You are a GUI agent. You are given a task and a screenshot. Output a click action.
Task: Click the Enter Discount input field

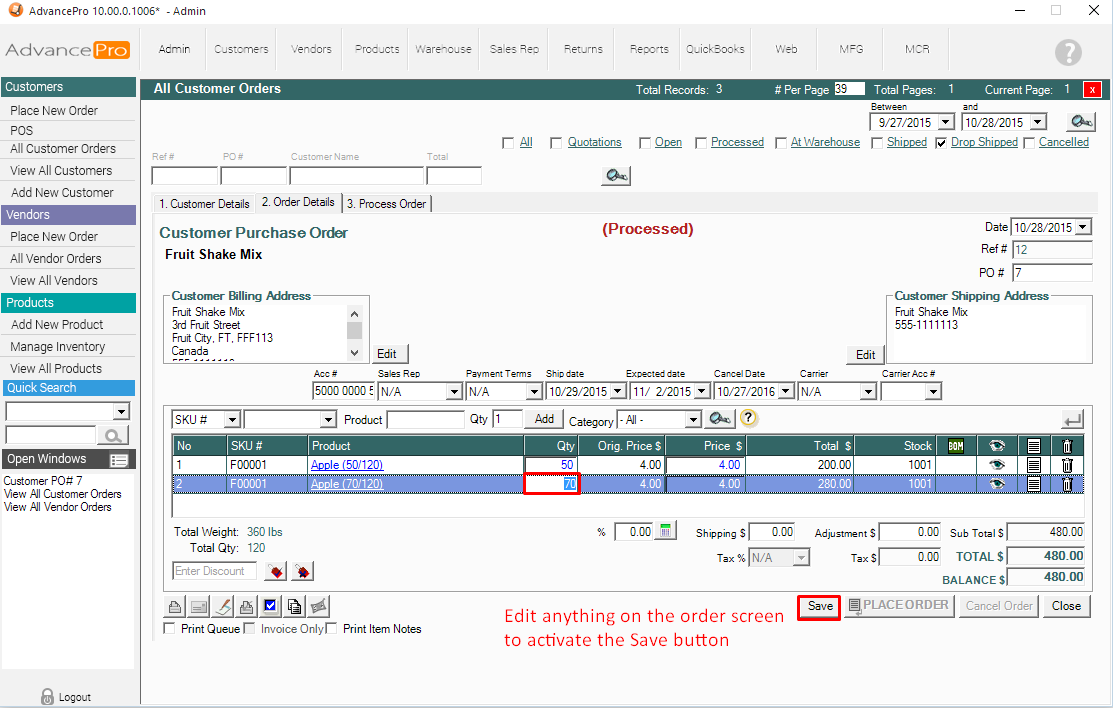click(214, 571)
